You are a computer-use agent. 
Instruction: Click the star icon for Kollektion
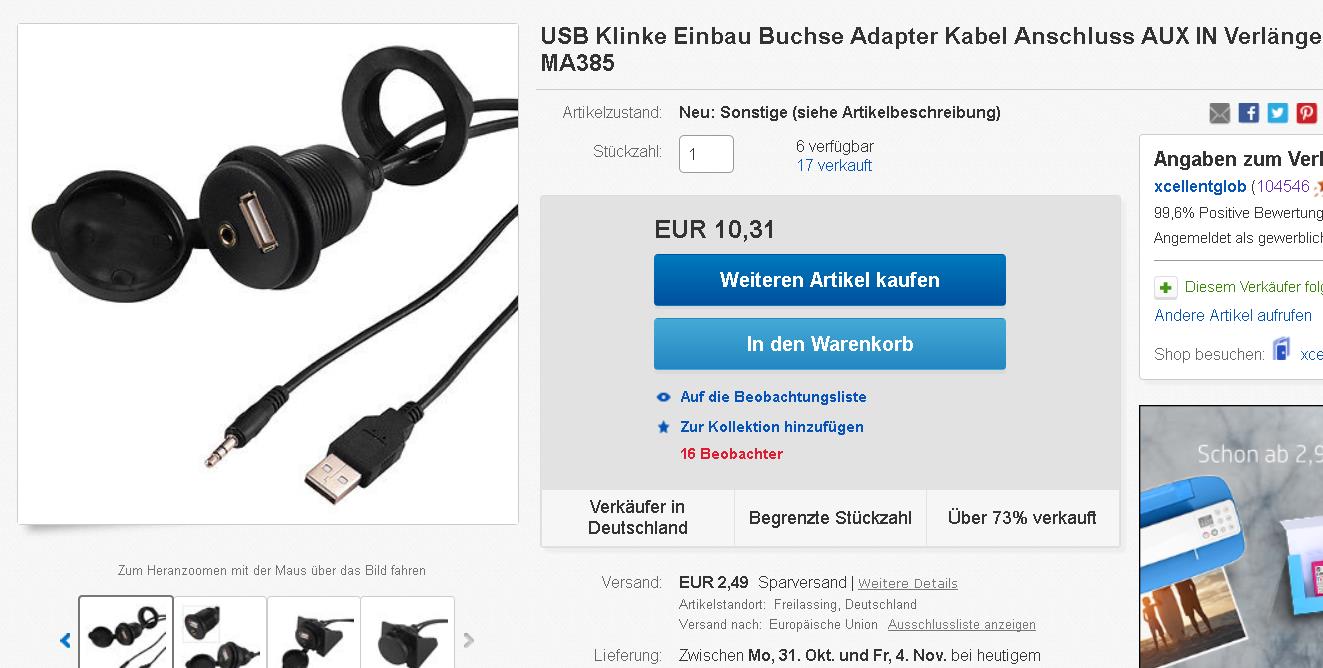663,427
